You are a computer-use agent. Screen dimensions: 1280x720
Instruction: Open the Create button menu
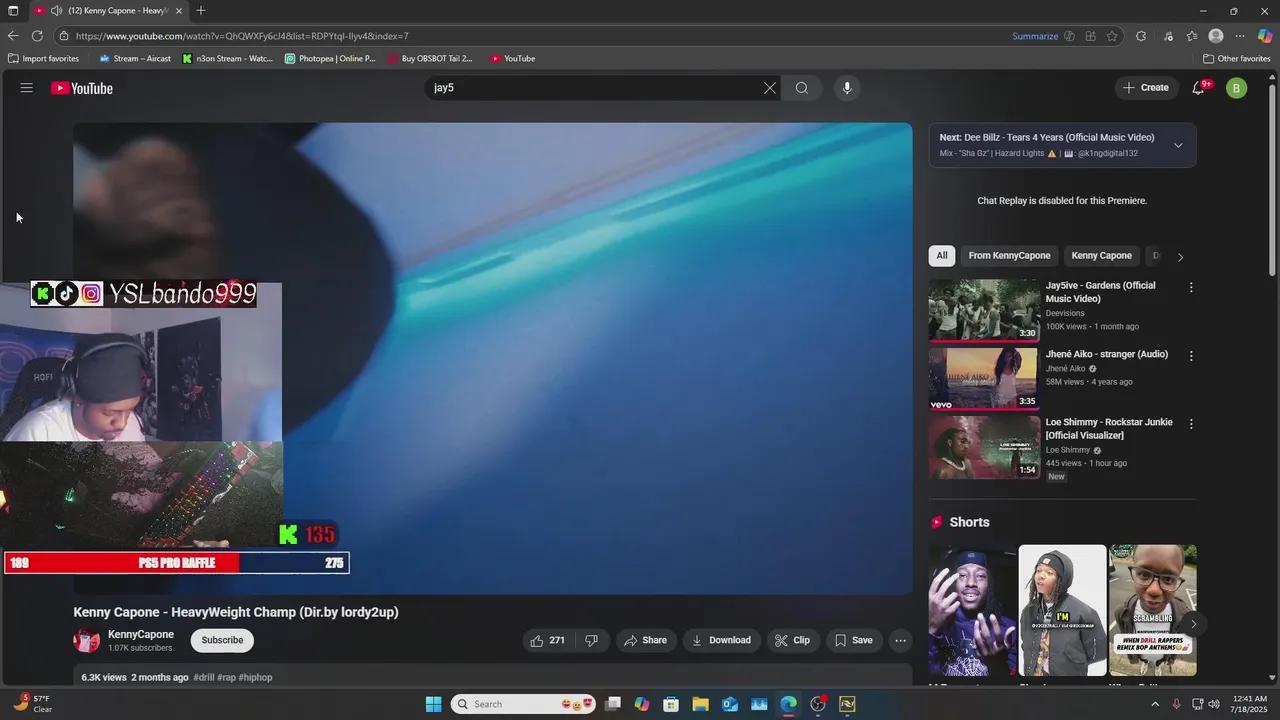pos(1146,88)
